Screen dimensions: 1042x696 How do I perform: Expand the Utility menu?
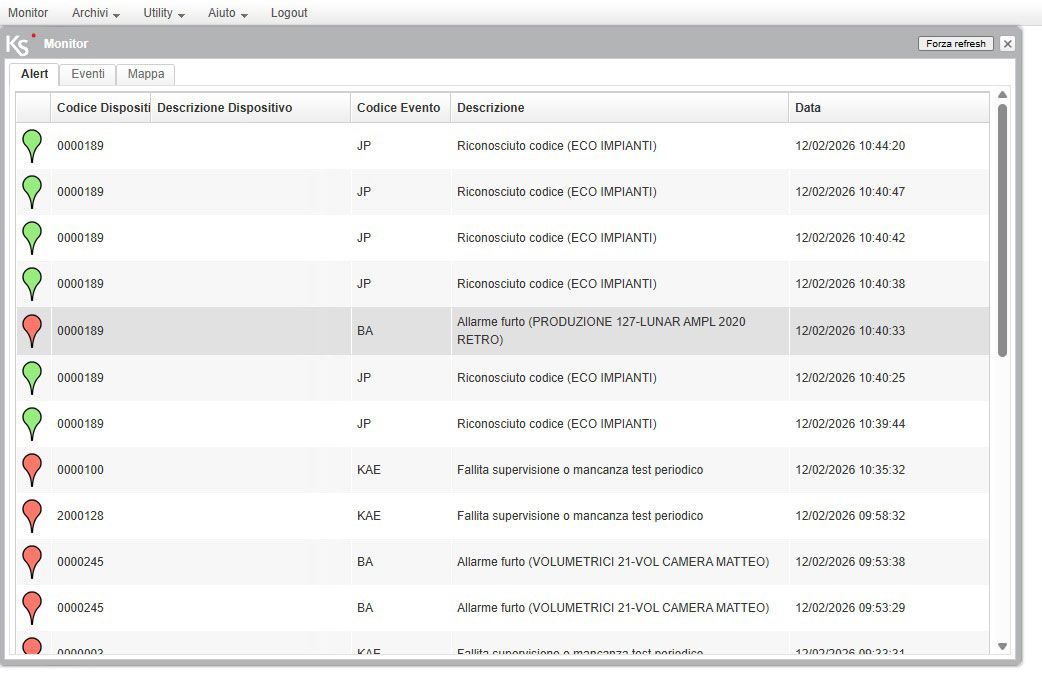(x=164, y=13)
